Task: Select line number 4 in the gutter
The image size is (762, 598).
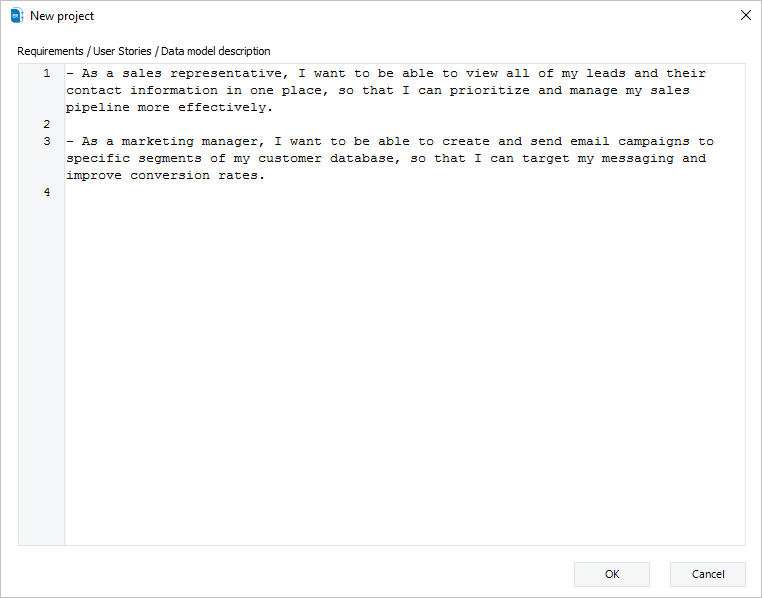Action: point(47,192)
